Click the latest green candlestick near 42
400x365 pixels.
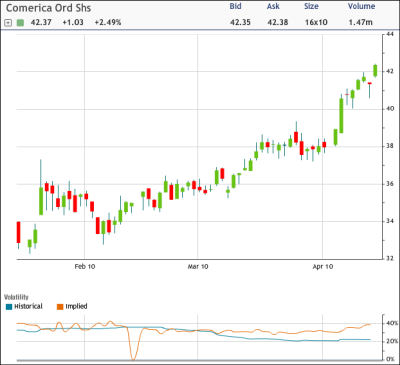tap(375, 71)
